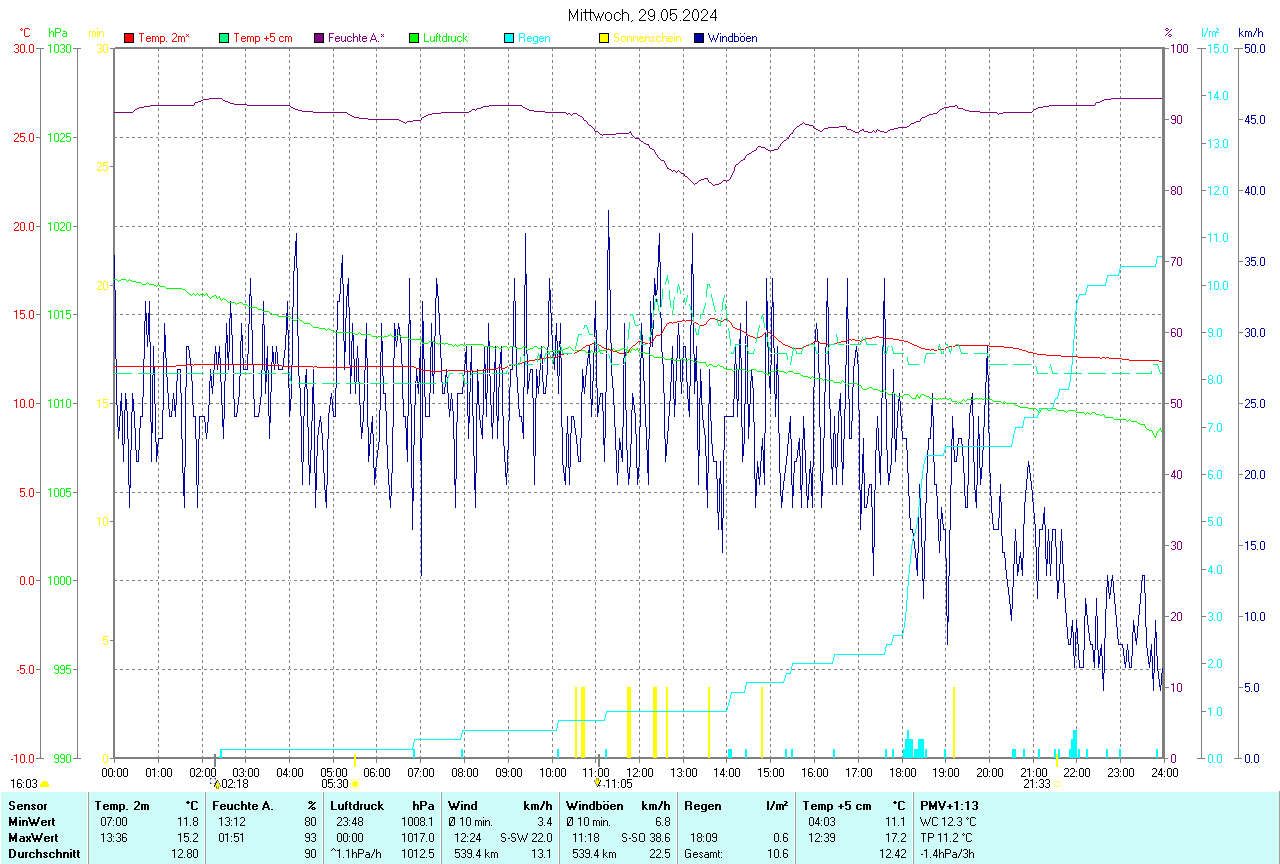1280x864 pixels.
Task: Click the purple Feuchte A. legend swatch
Action: 319,38
